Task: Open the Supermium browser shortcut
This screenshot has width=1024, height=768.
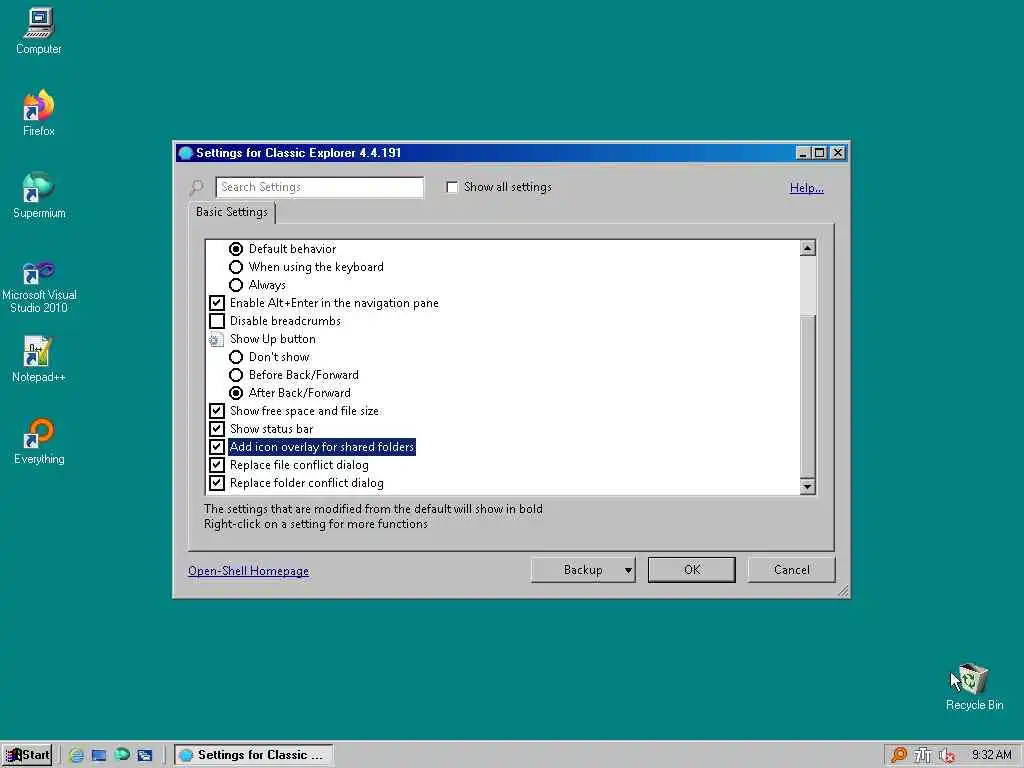Action: coord(39,195)
